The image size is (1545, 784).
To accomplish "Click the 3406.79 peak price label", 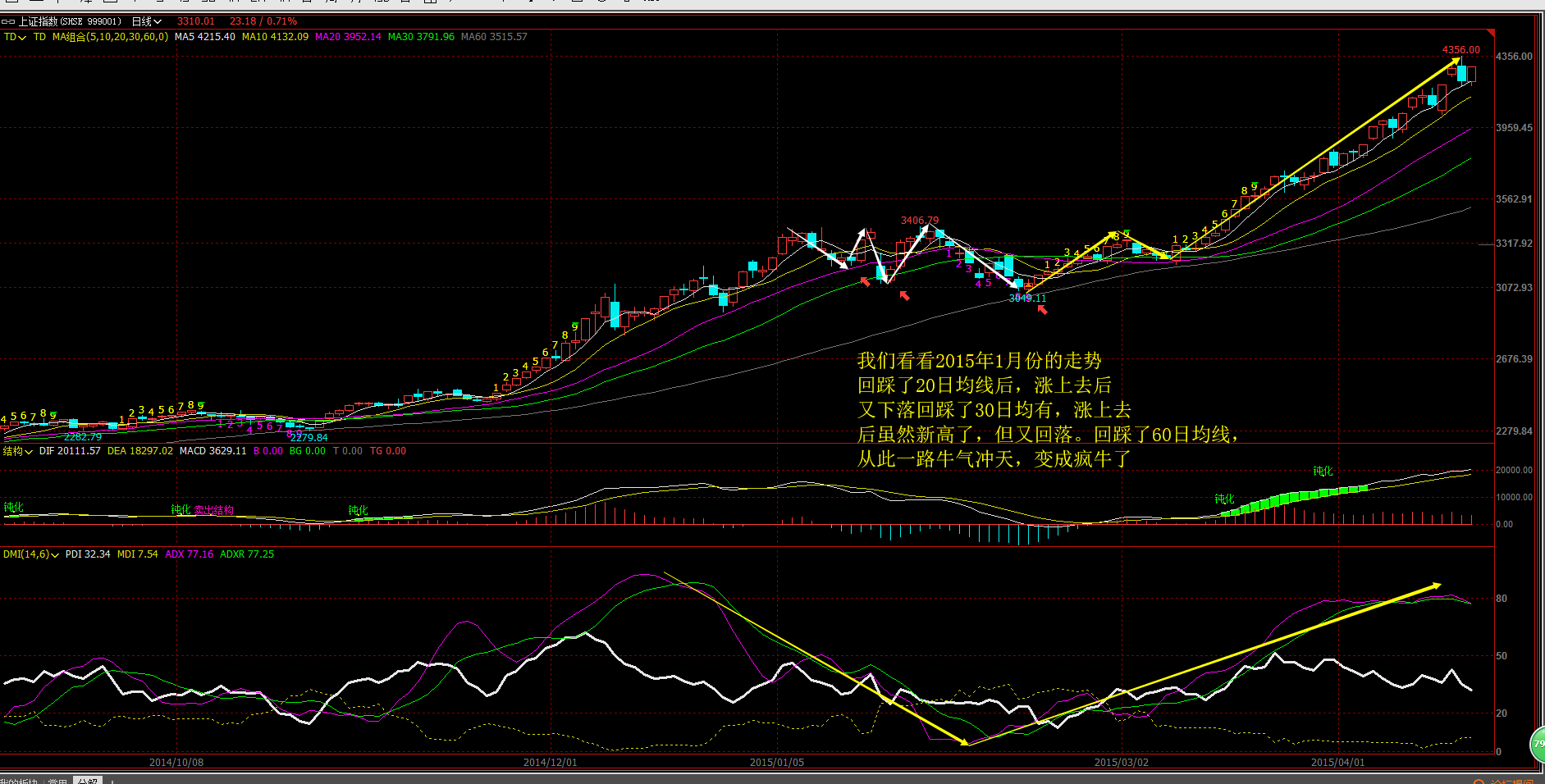I will 920,221.
